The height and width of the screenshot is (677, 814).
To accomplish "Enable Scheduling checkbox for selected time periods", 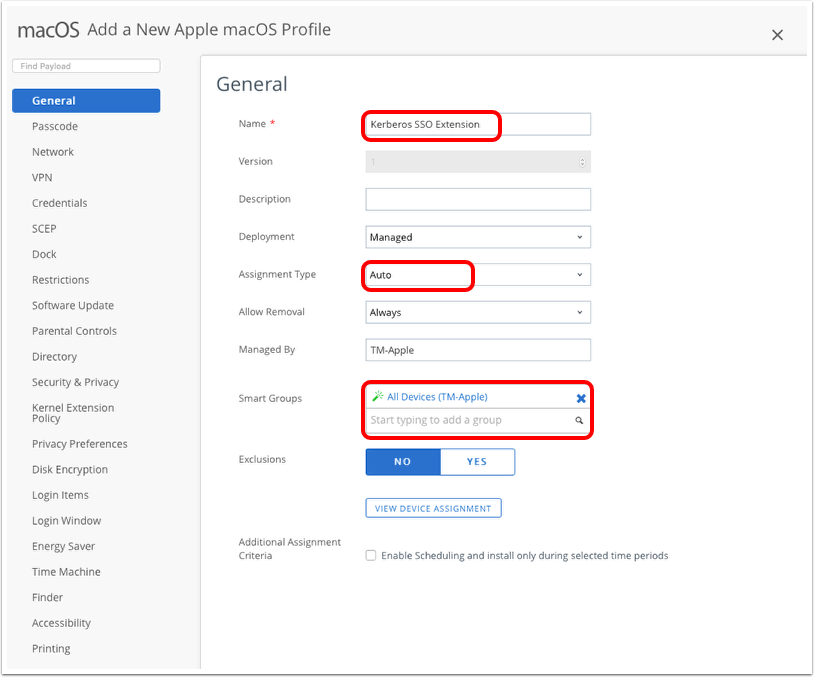I will pos(371,555).
